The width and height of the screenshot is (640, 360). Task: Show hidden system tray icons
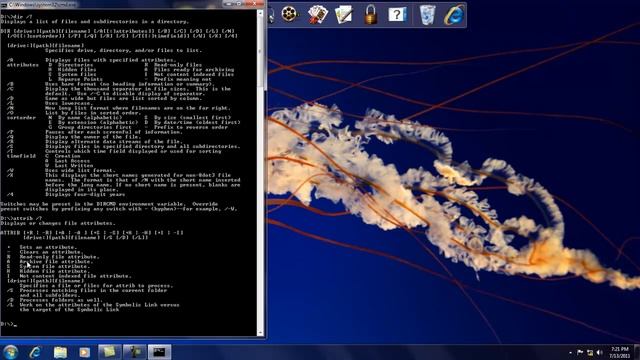(x=570, y=353)
